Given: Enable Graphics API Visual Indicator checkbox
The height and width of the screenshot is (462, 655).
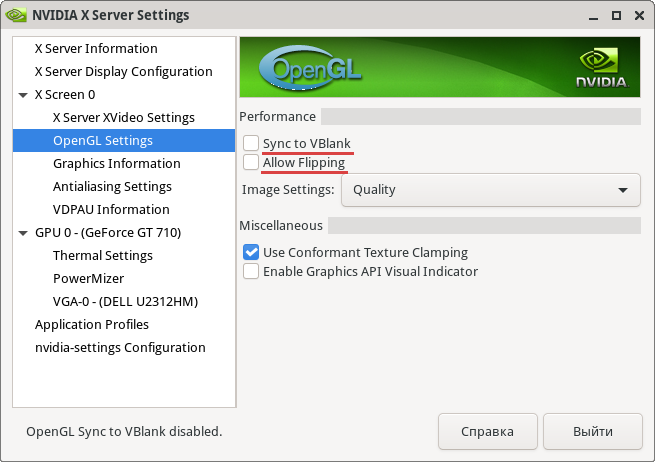Looking at the screenshot, I should click(x=251, y=271).
